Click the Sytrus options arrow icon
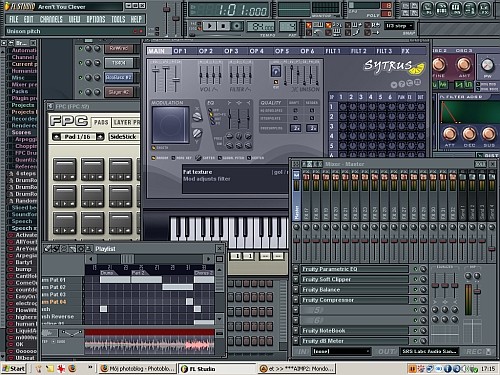Image resolution: width=500 pixels, height=375 pixels. pos(394,84)
